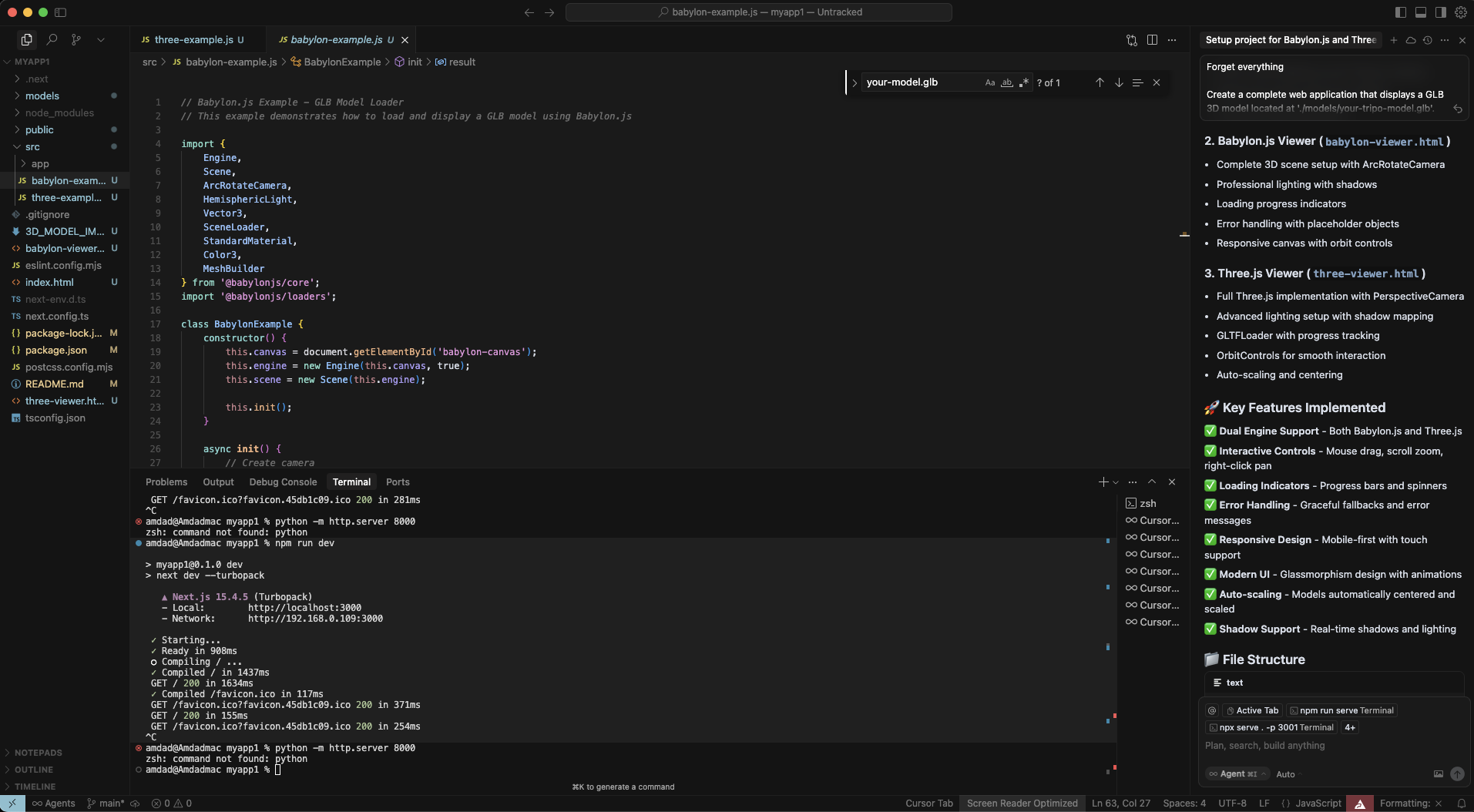
Task: Switch to the Output panel tab
Action: [218, 482]
